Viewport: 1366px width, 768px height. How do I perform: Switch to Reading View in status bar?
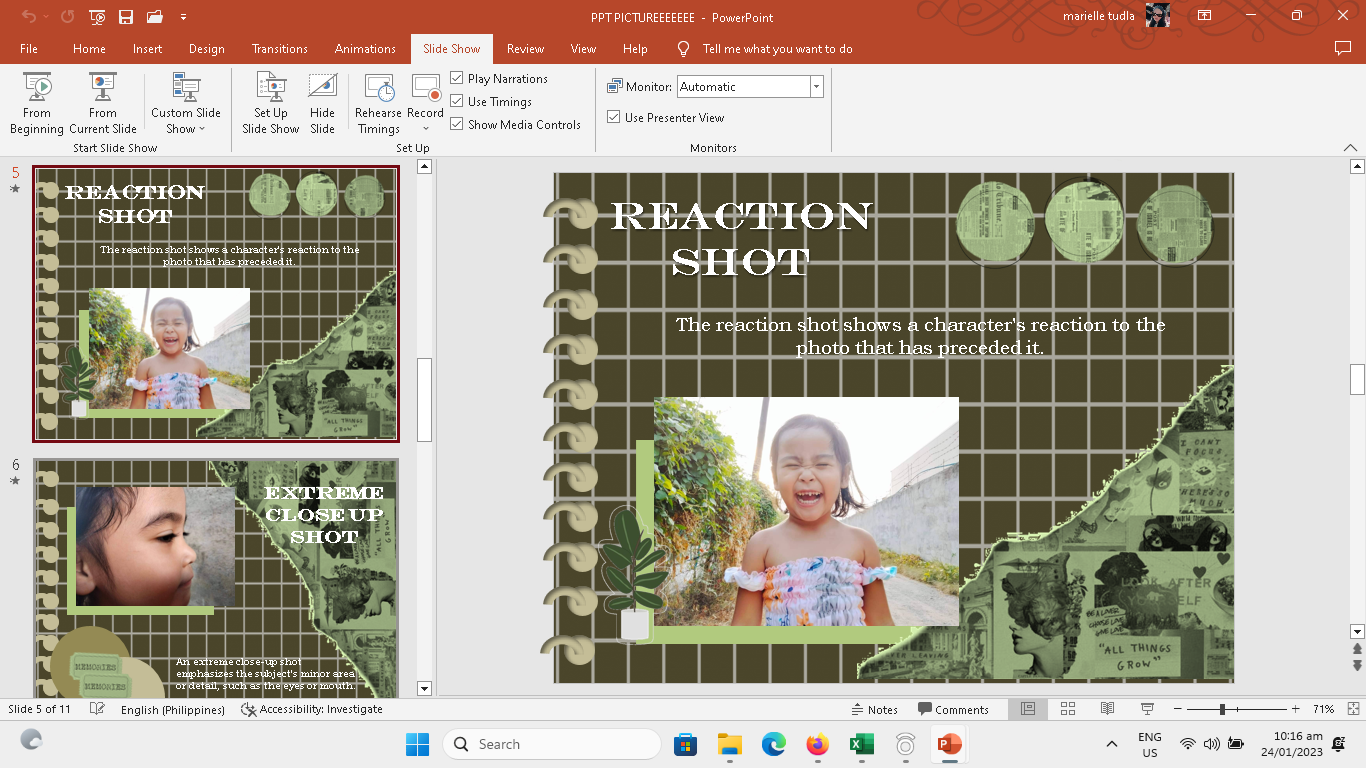(x=1107, y=709)
